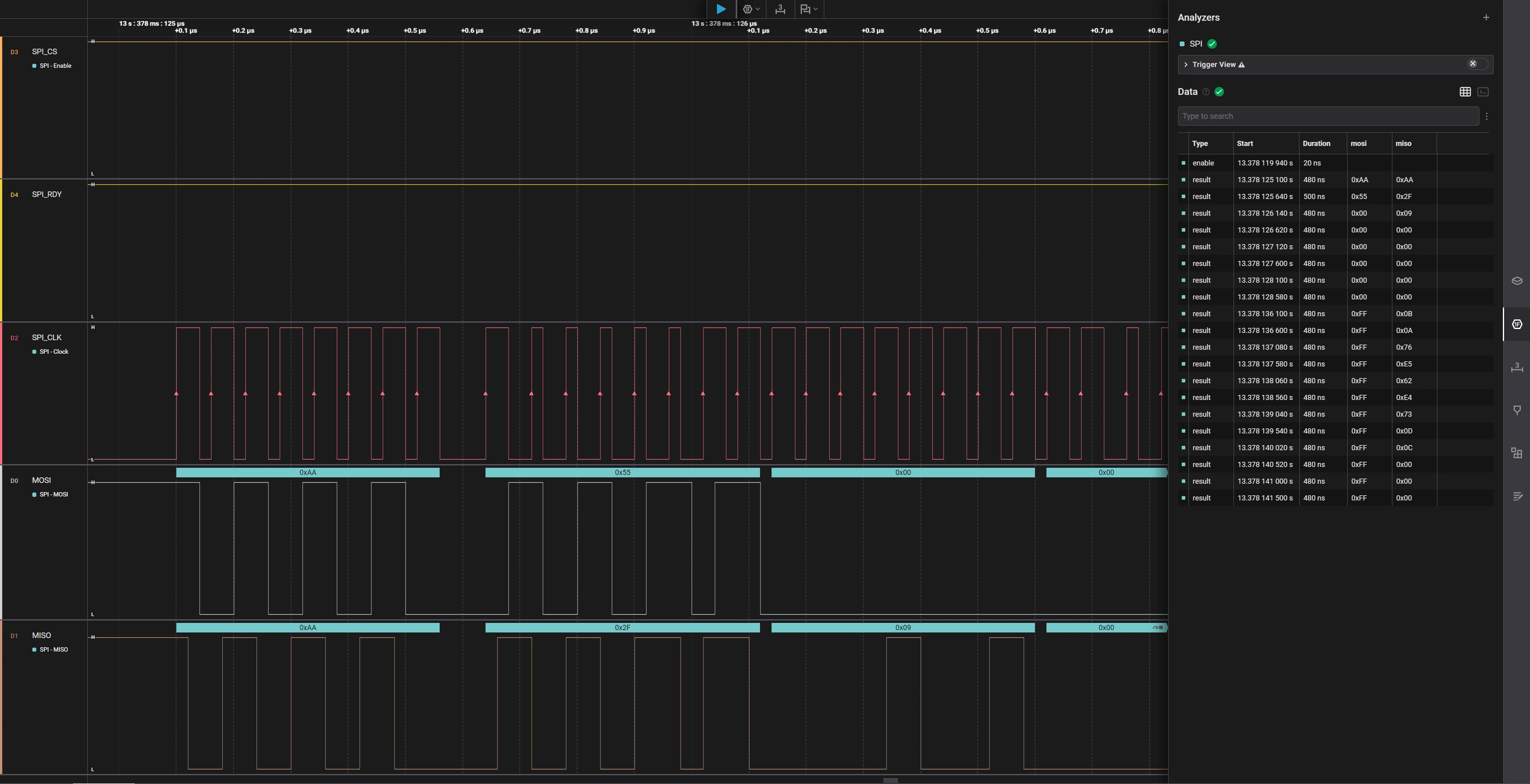The image size is (1530, 784).
Task: Open Timing Markers sidebar panel
Action: [x=1517, y=410]
